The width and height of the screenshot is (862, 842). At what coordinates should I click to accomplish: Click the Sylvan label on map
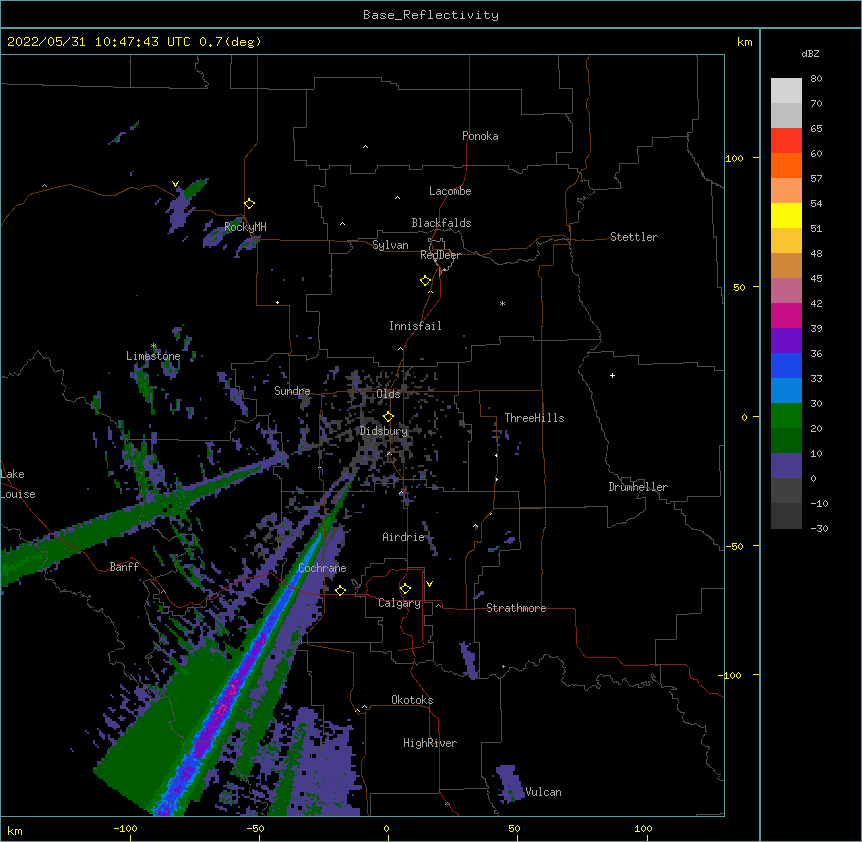[x=390, y=245]
